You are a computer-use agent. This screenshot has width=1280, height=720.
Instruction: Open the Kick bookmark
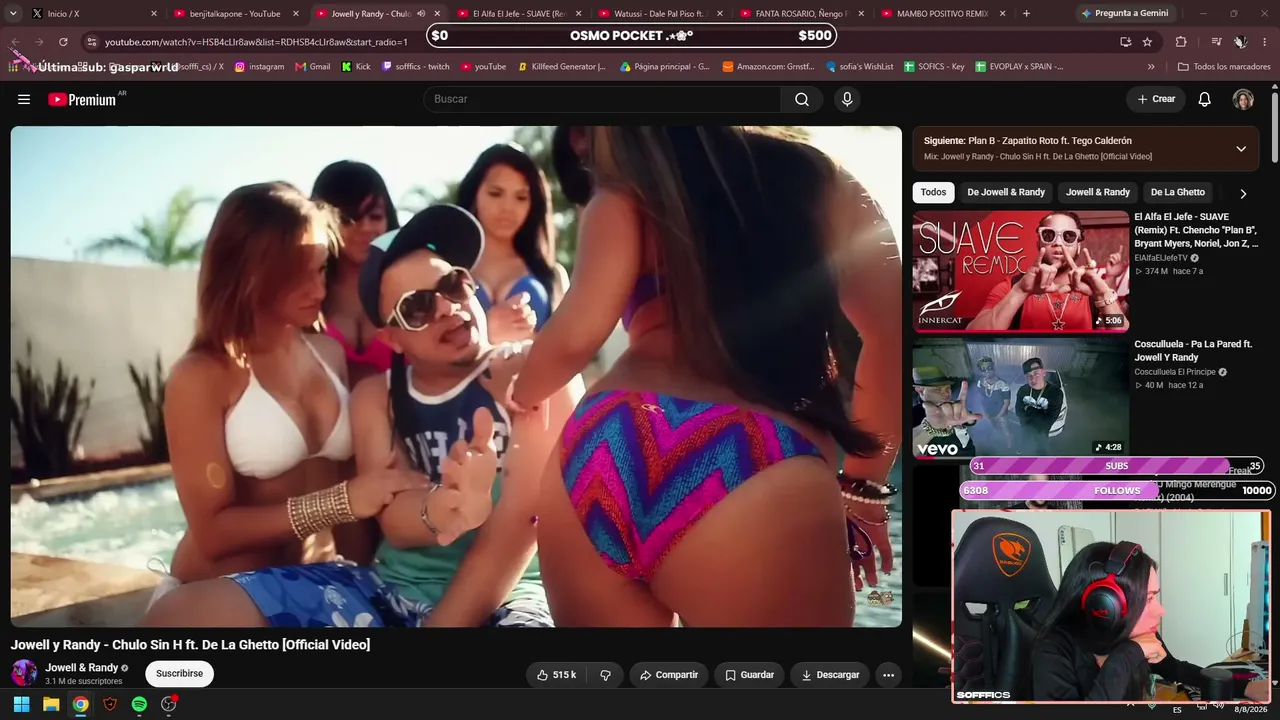(356, 67)
